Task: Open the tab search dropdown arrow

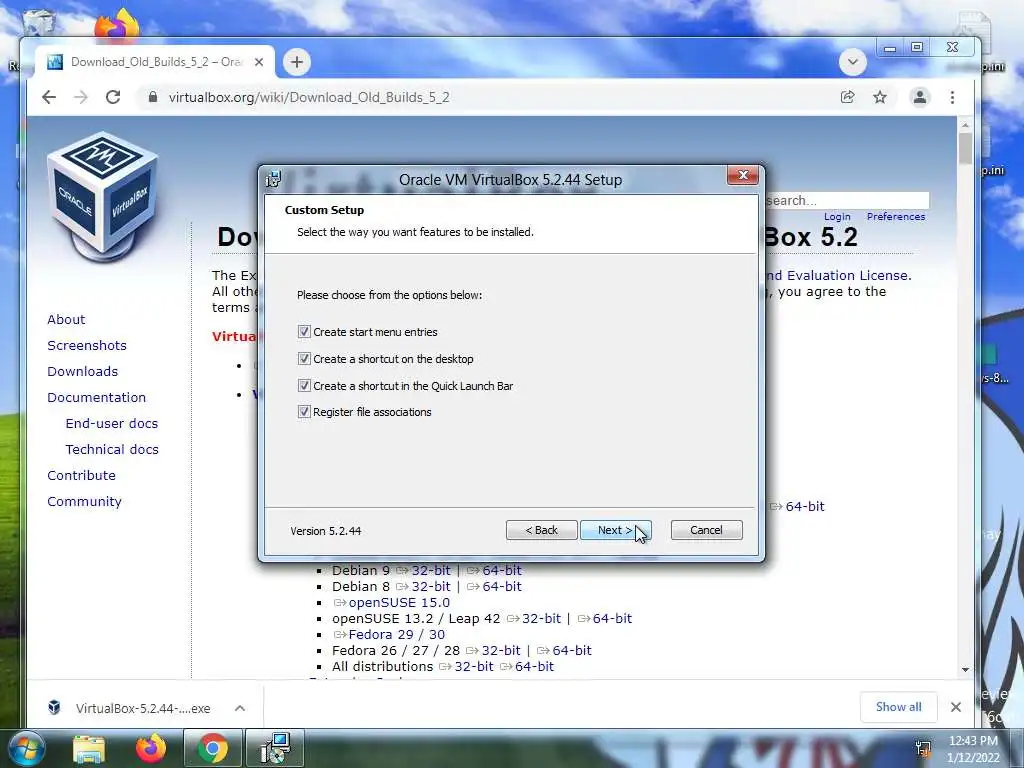Action: coord(852,62)
